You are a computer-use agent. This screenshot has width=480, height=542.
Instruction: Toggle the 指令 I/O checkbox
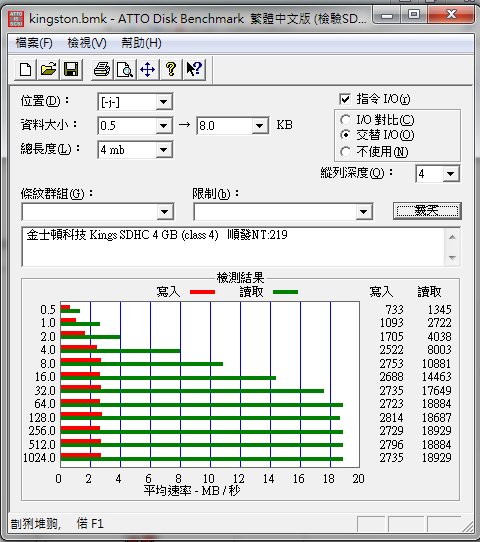(x=345, y=99)
